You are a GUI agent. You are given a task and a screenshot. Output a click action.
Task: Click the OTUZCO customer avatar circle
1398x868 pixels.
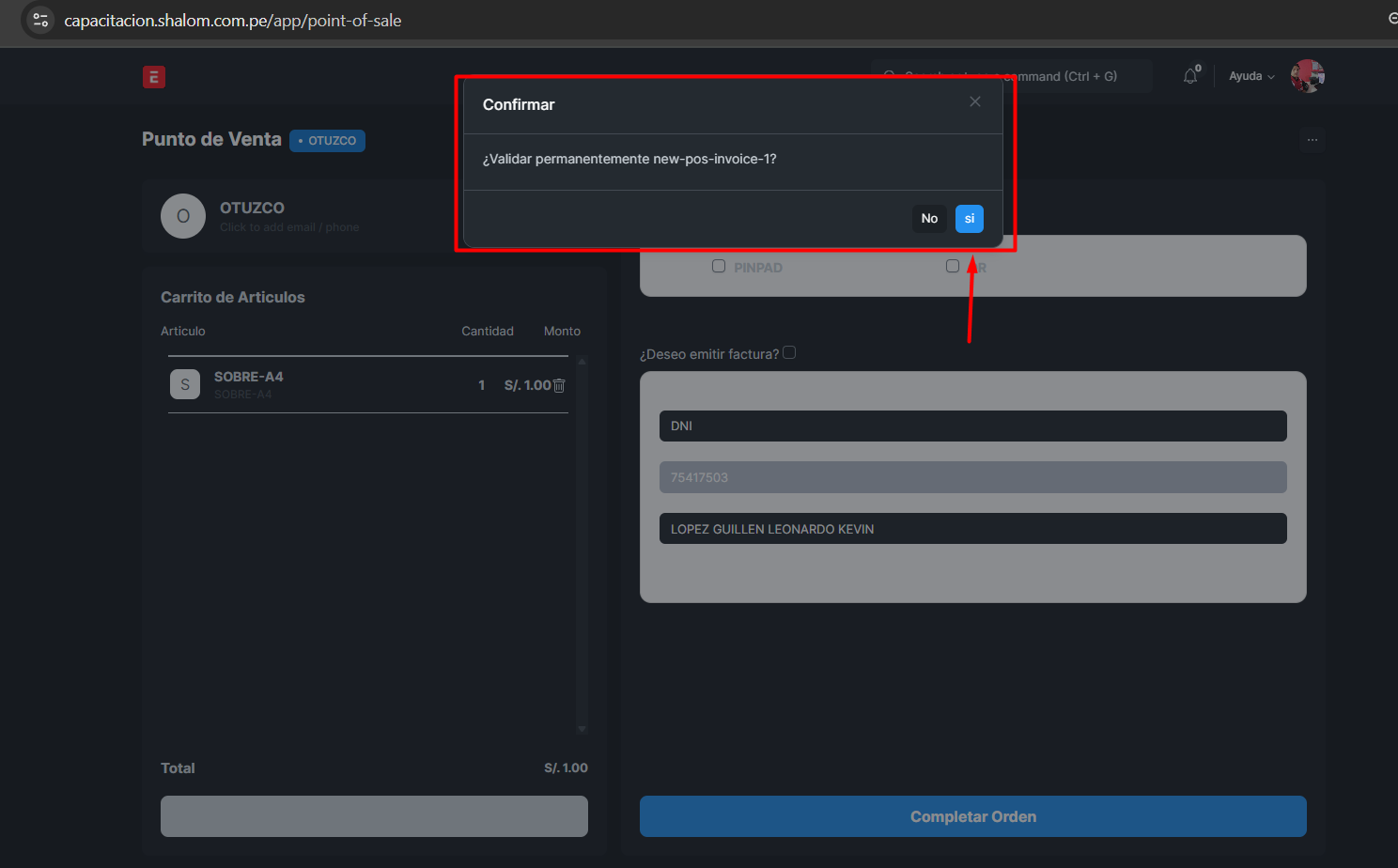[183, 216]
